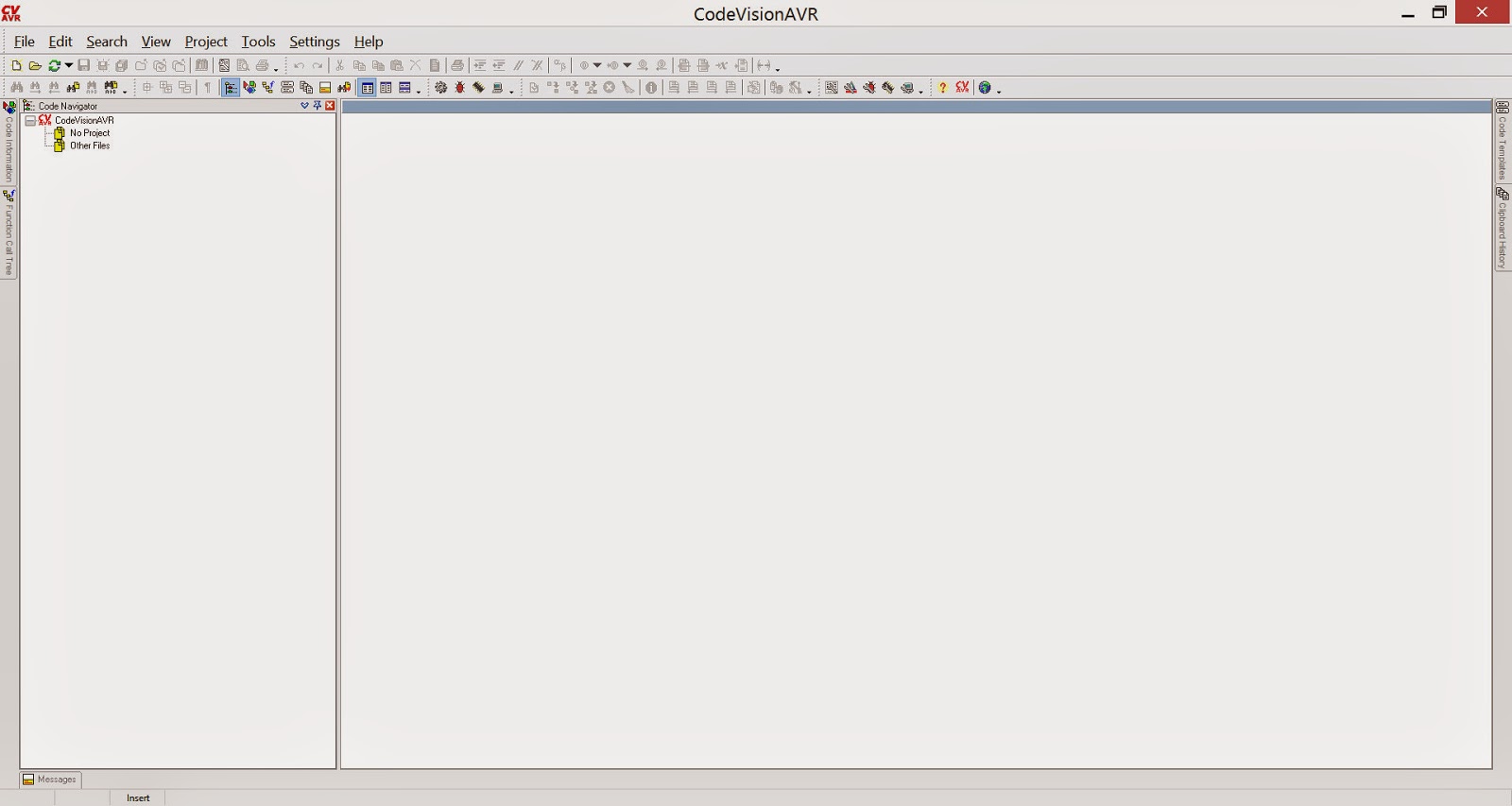Click the Debugger settings bug-with-wrench icon
The width and height of the screenshot is (1512, 806).
(869, 87)
